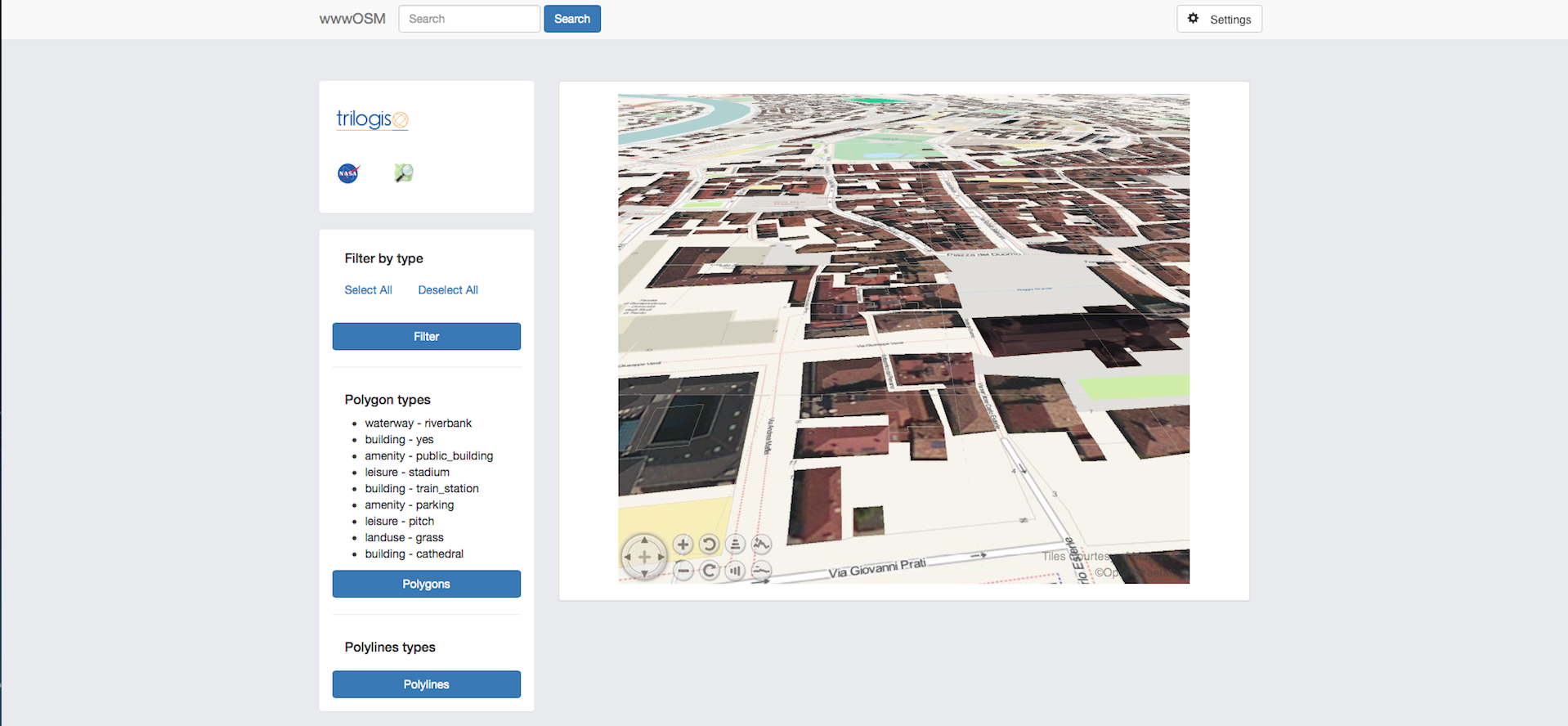Open the NASA logo link
Screen dimensions: 1568x726
348,173
